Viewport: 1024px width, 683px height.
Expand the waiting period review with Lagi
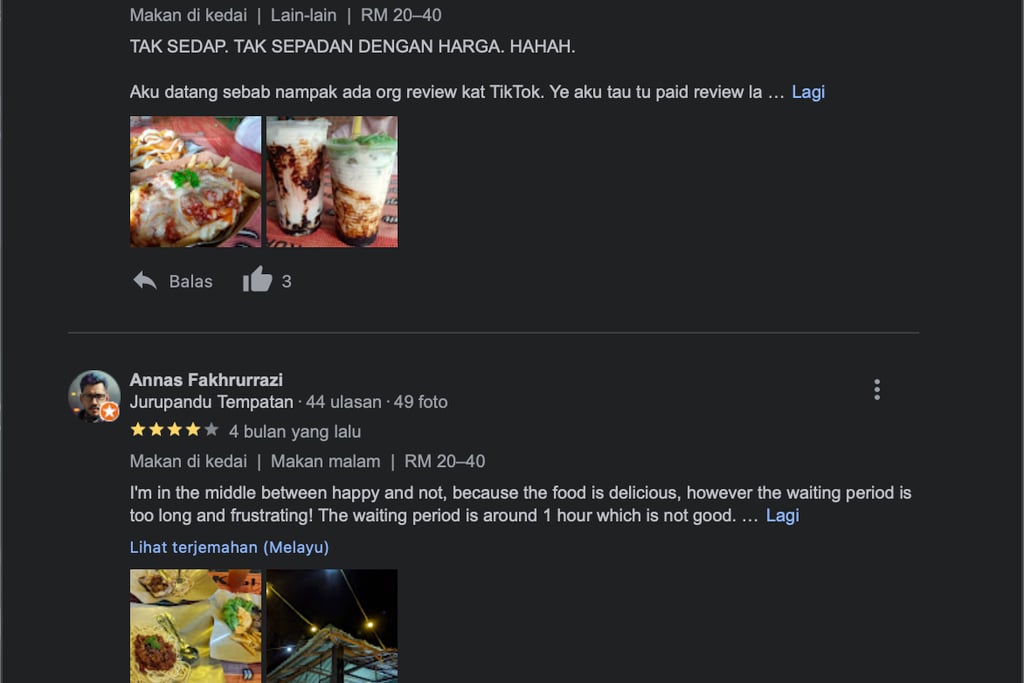coord(782,516)
